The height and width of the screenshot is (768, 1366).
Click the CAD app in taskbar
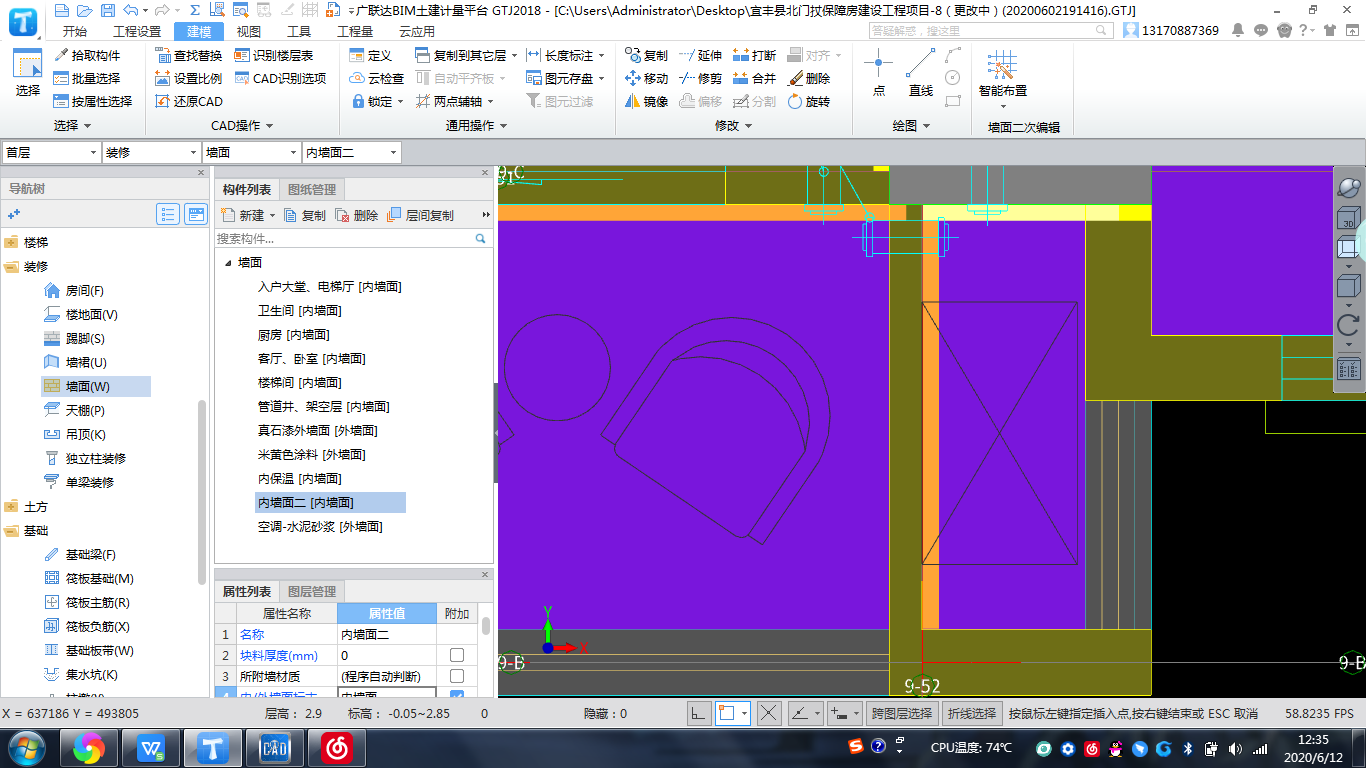point(274,748)
